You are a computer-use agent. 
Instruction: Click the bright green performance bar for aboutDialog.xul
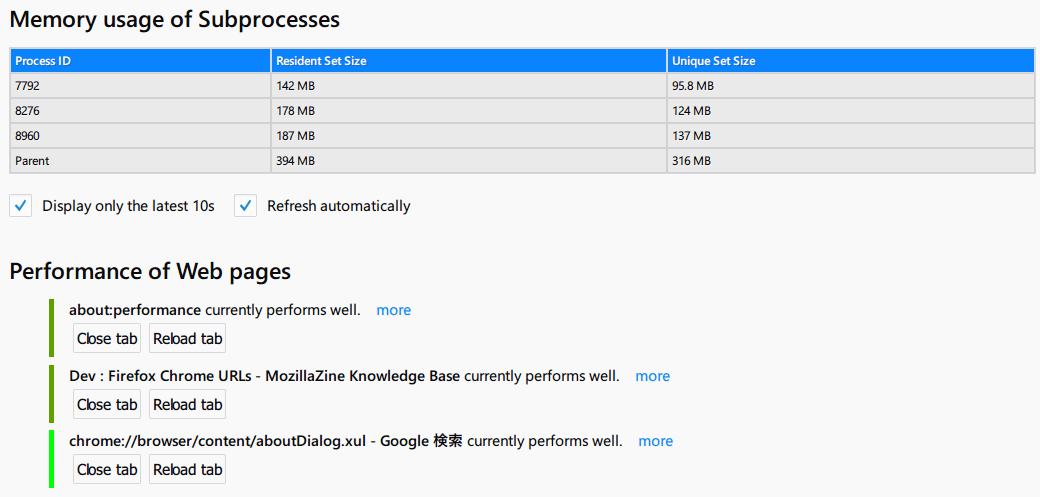pyautogui.click(x=51, y=458)
